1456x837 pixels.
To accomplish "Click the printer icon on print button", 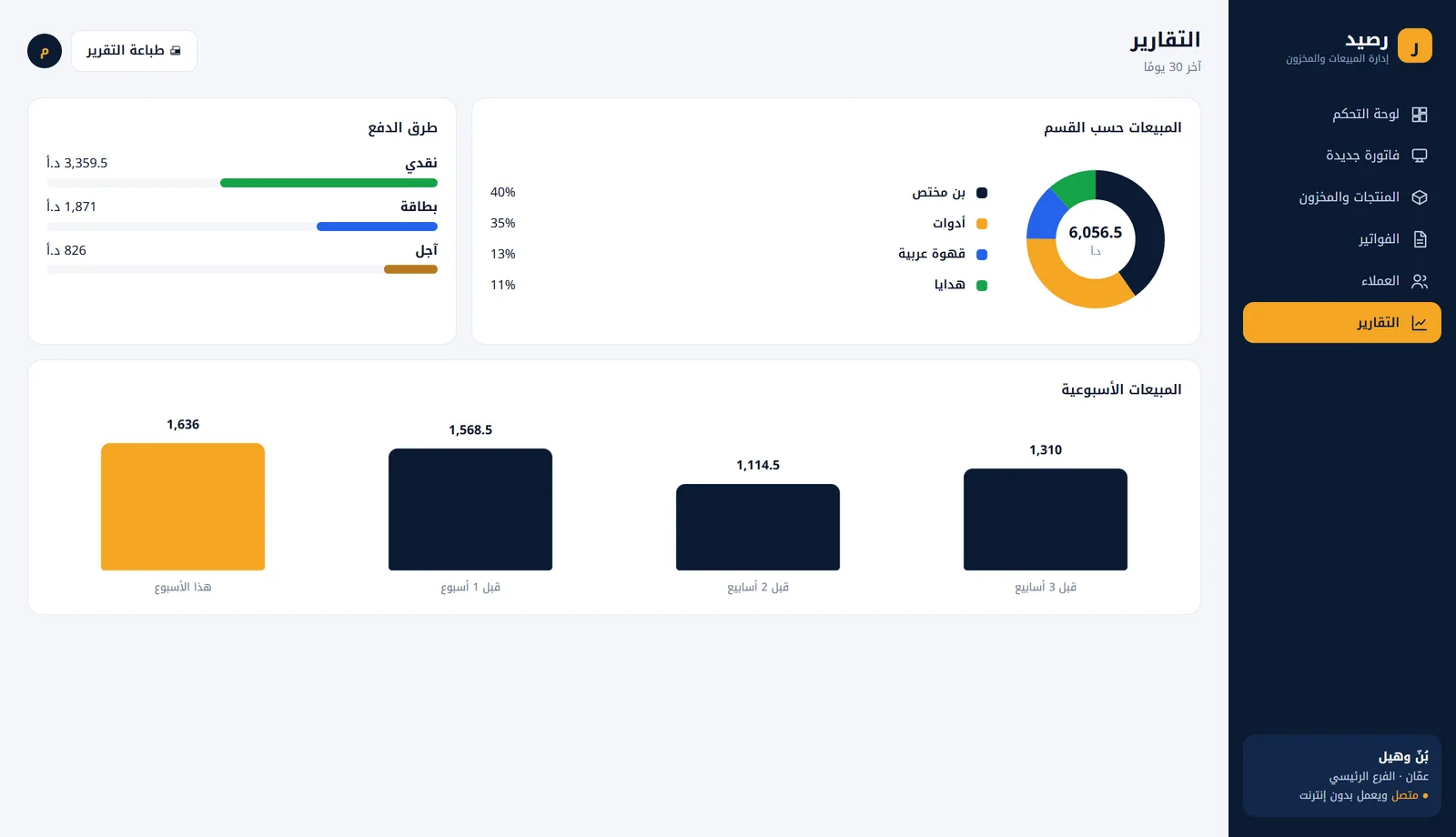I will pos(176,51).
